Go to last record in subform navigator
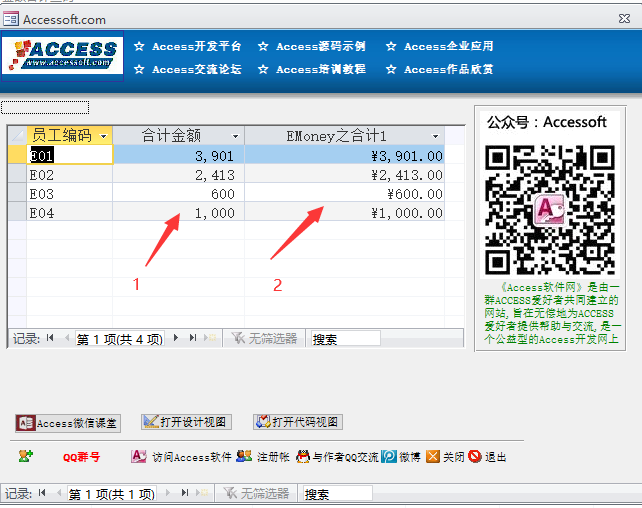The width and height of the screenshot is (642, 508). tap(192, 338)
